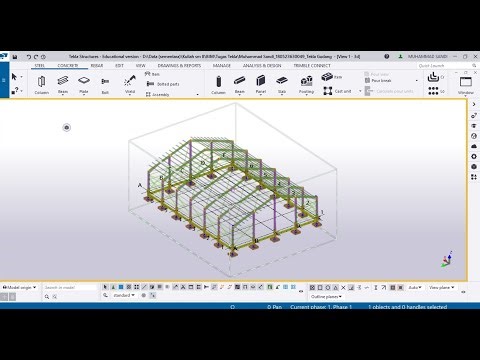Image resolution: width=480 pixels, height=360 pixels.
Task: Select the steel Column tool
Action: click(41, 85)
